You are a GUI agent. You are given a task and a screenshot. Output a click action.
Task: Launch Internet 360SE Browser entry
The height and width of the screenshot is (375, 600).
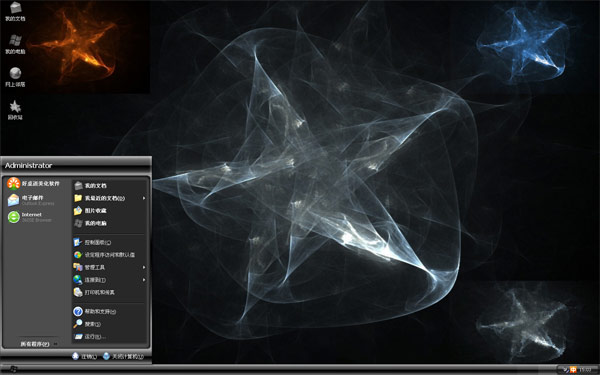coord(30,217)
